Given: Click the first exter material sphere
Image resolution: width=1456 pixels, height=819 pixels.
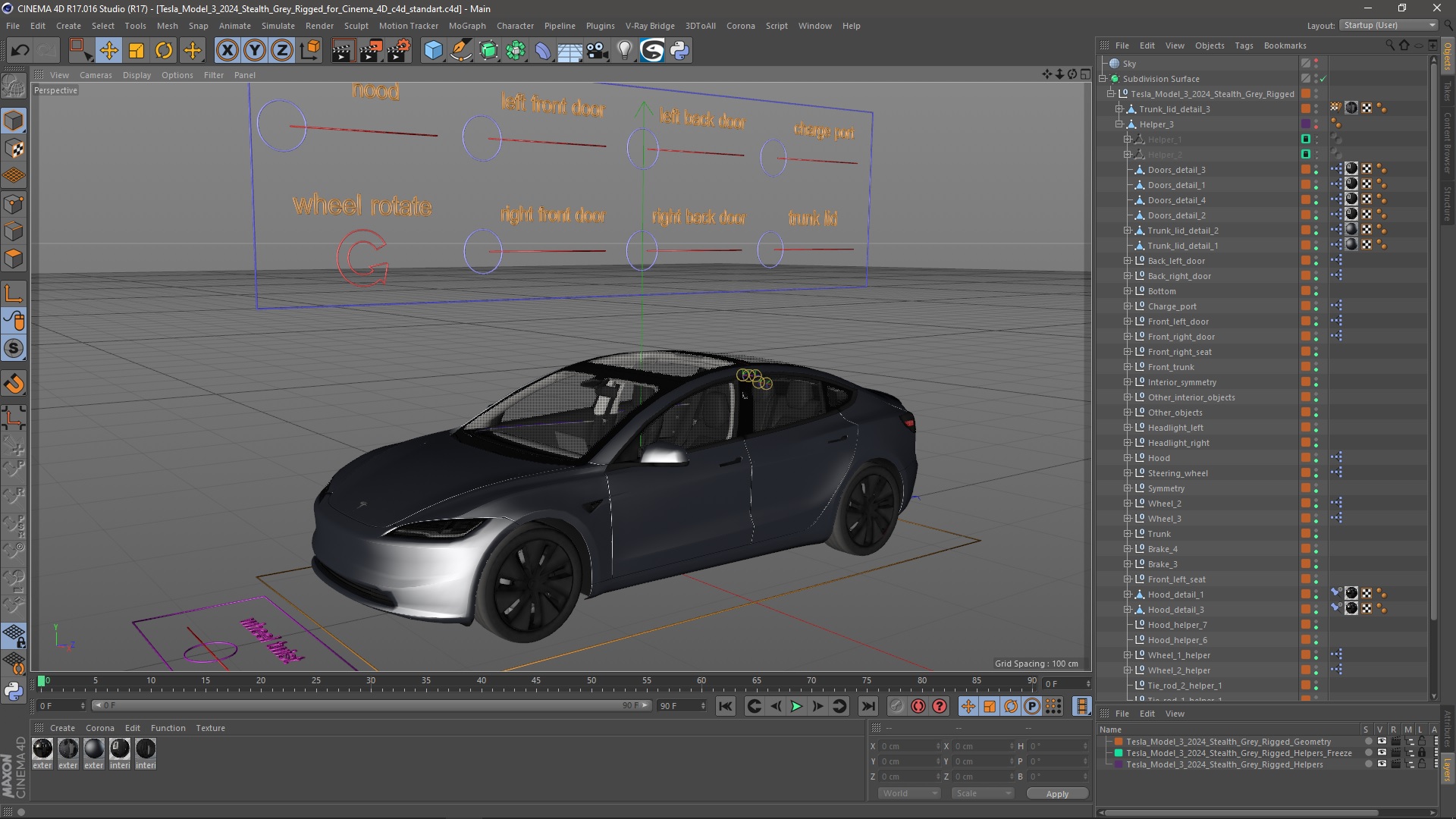Looking at the screenshot, I should point(42,749).
